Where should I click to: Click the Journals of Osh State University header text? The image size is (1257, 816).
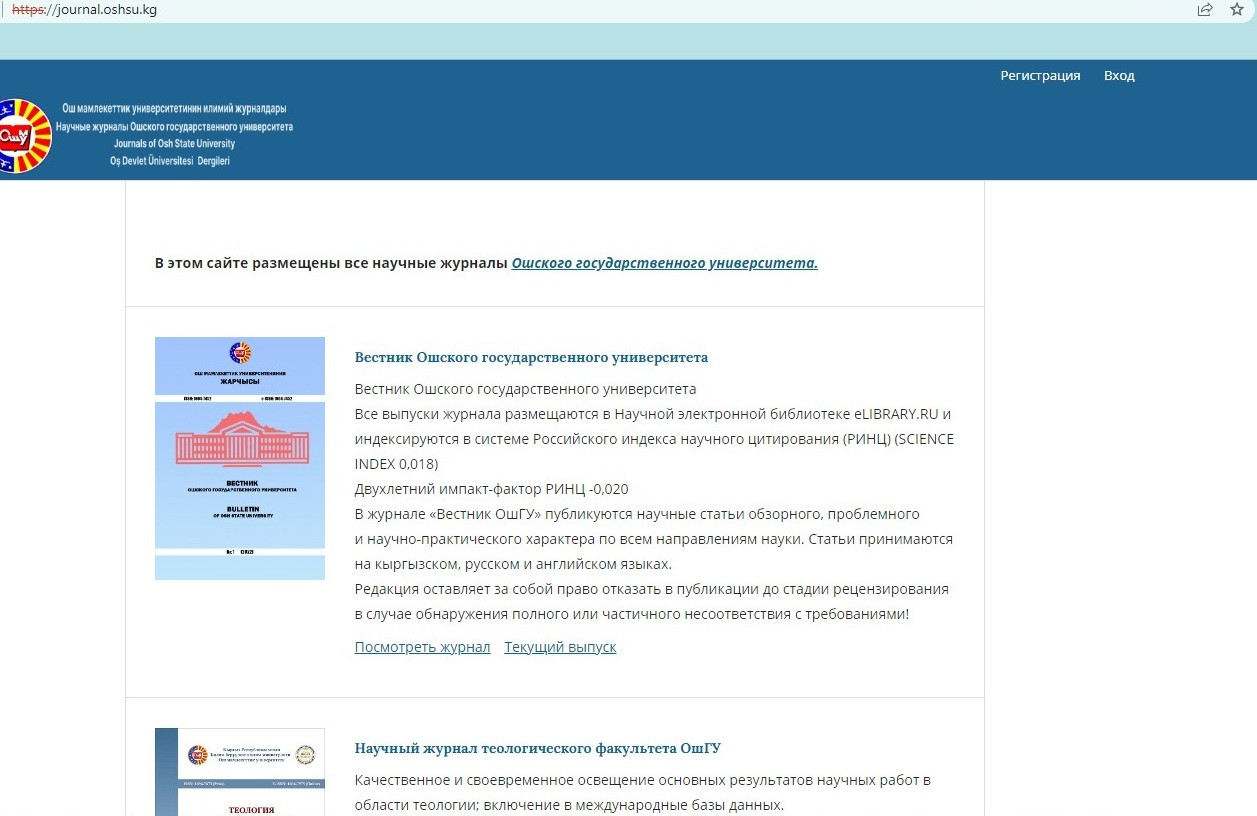tap(174, 144)
